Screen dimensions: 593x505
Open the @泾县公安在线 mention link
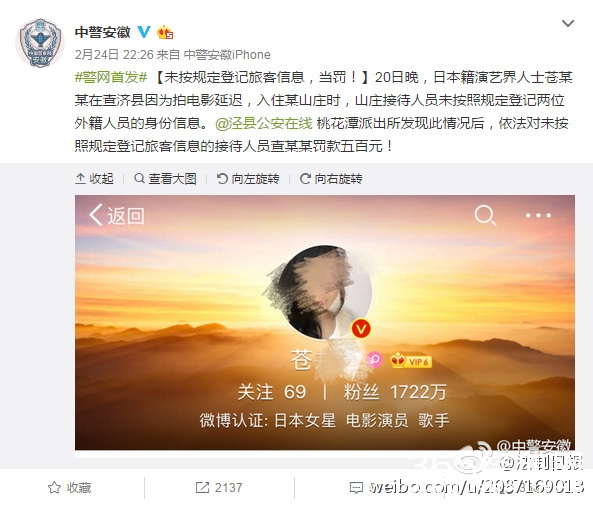264,123
